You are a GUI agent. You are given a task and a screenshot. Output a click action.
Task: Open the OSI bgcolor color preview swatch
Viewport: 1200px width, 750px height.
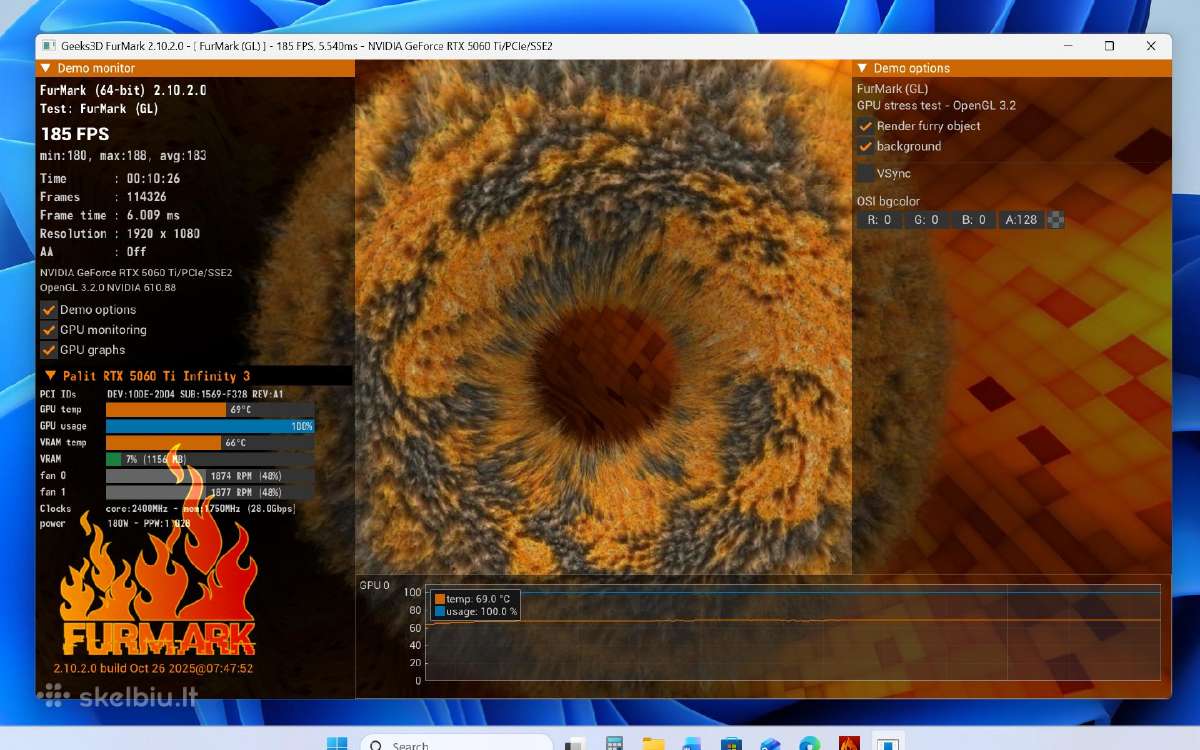coord(1055,220)
